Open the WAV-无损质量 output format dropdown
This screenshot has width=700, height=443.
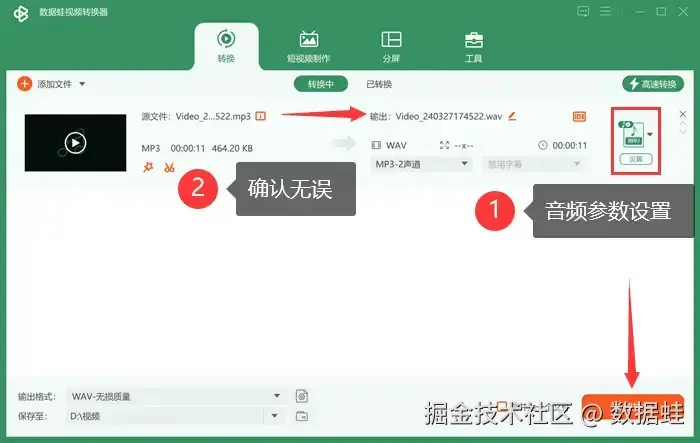point(176,396)
